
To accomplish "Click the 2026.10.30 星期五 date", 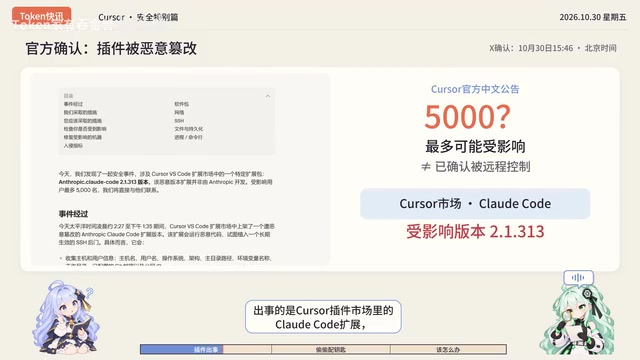I will (x=593, y=17).
